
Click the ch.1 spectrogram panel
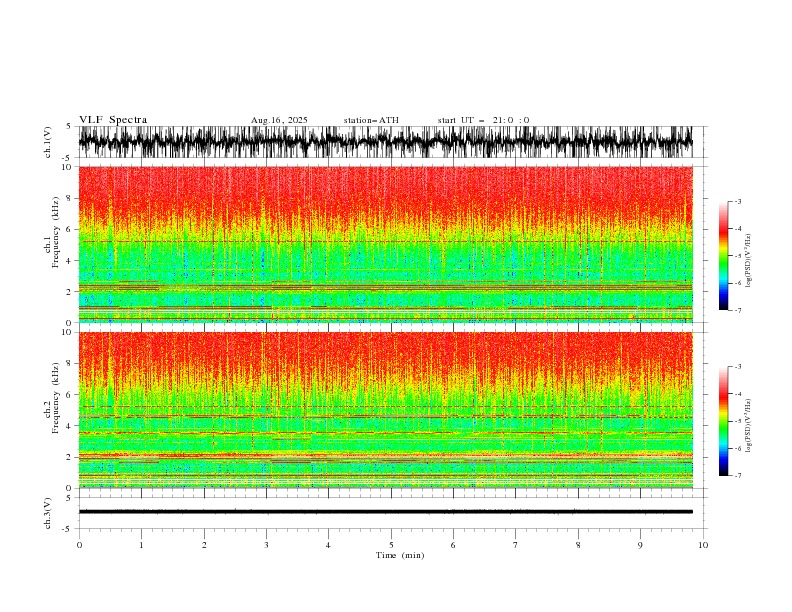pos(386,244)
